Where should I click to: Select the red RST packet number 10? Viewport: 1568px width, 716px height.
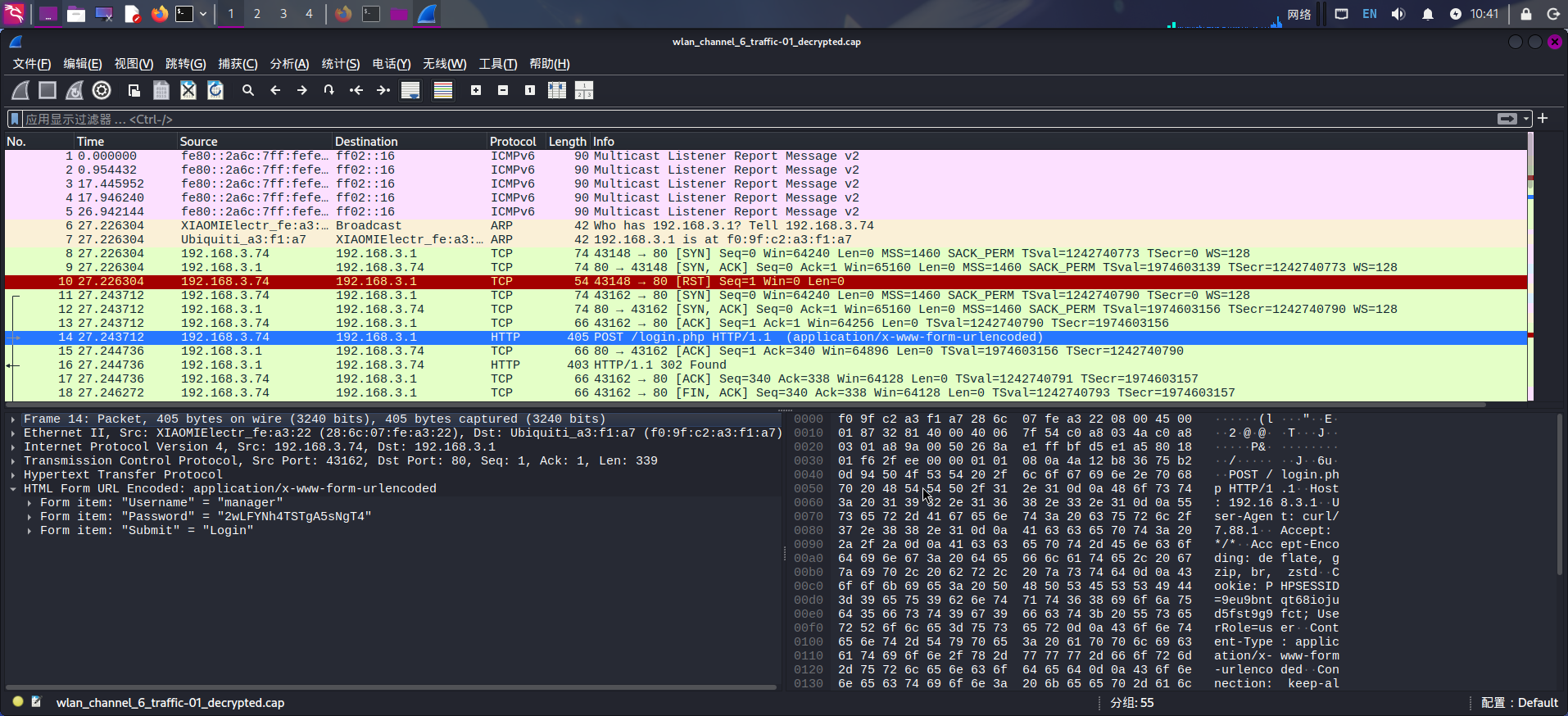[766, 282]
